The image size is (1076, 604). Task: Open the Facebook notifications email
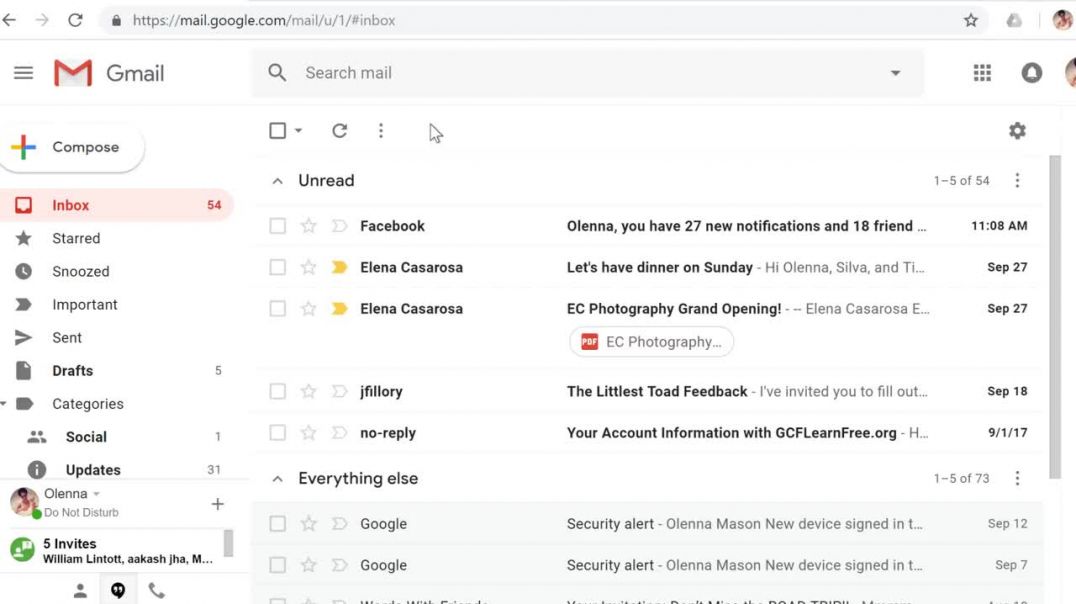[648, 226]
